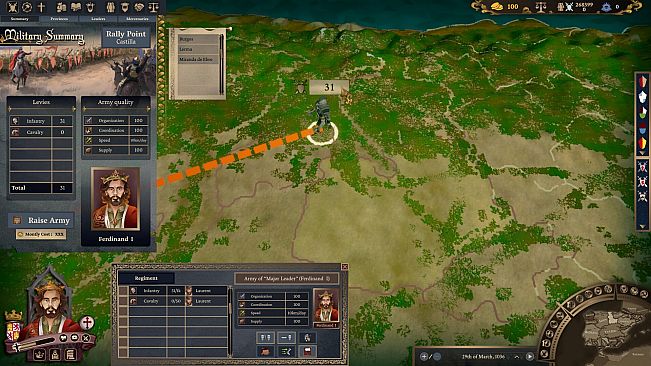
Task: Click the province list scrollbar
Action: coord(222,64)
